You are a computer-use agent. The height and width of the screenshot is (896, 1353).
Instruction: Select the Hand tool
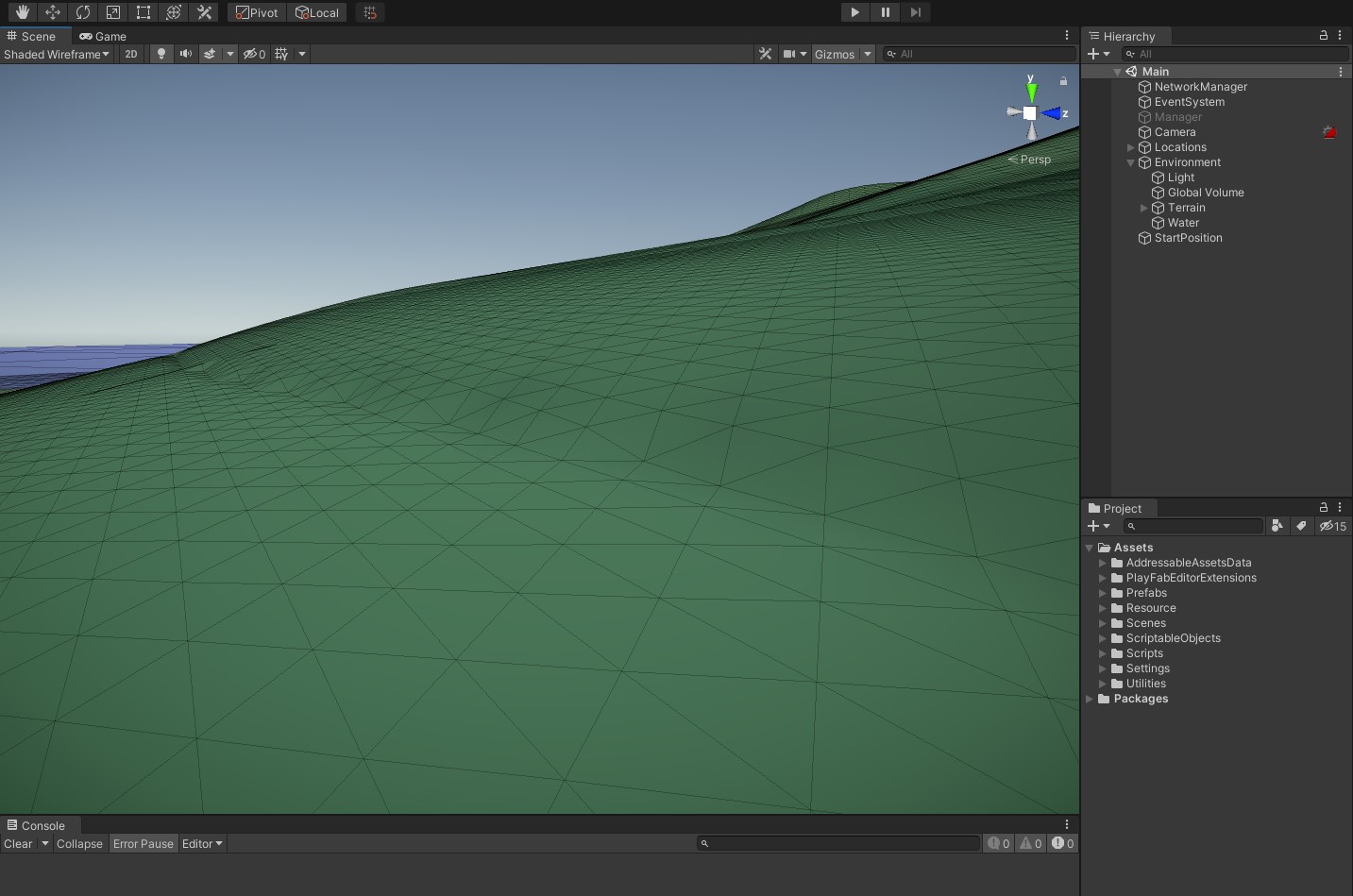tap(23, 12)
